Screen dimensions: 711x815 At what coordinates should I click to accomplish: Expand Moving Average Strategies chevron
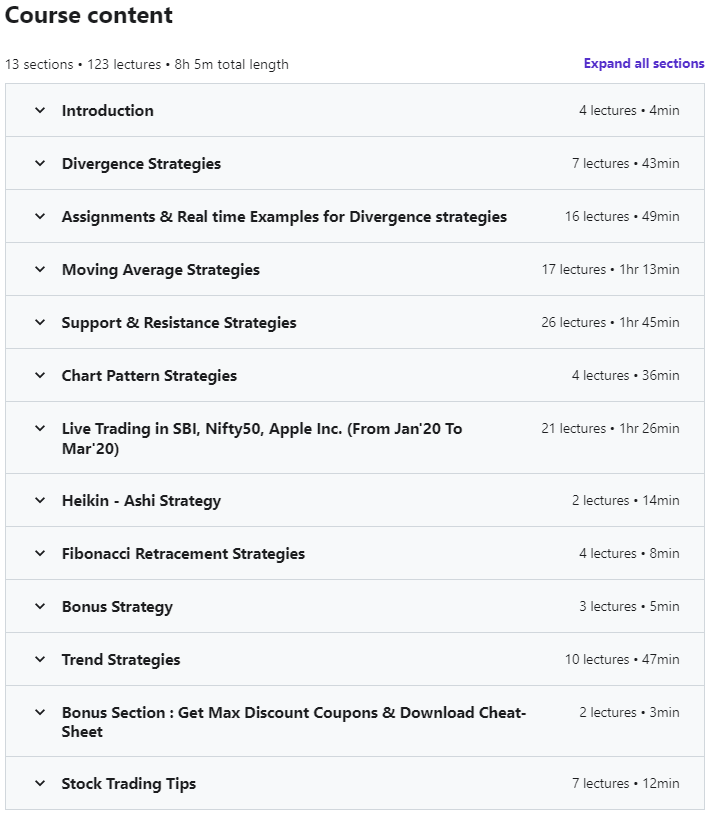pyautogui.click(x=40, y=269)
